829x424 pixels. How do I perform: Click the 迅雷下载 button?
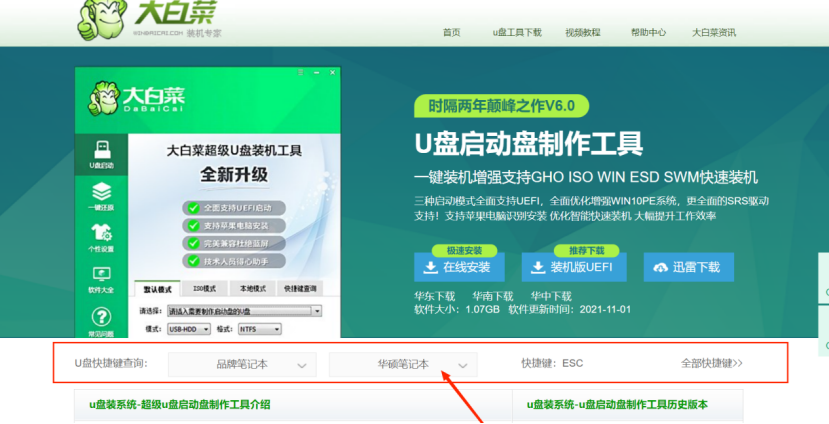[688, 267]
